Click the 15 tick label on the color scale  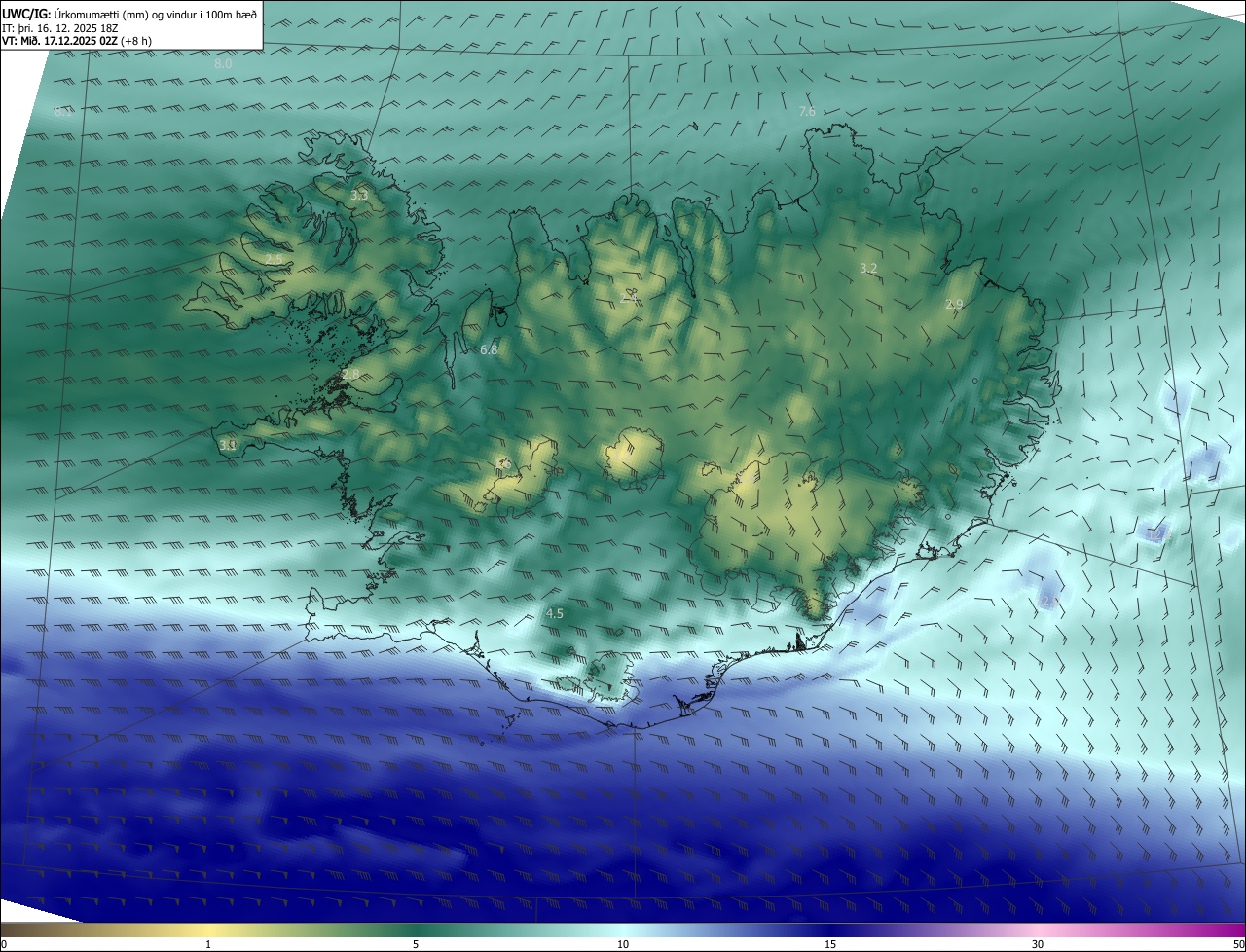[830, 944]
